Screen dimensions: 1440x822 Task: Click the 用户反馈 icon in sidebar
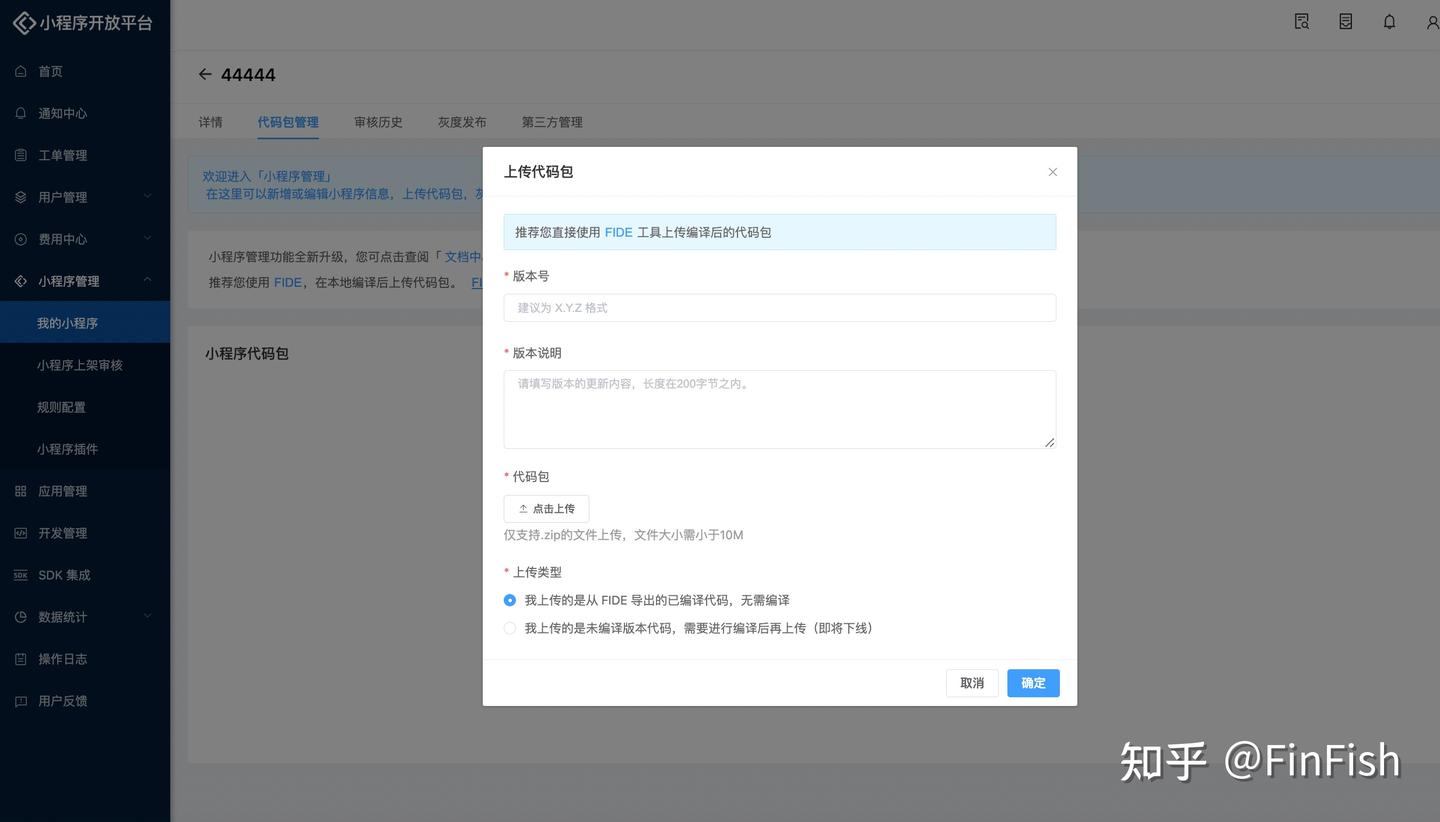(x=21, y=701)
